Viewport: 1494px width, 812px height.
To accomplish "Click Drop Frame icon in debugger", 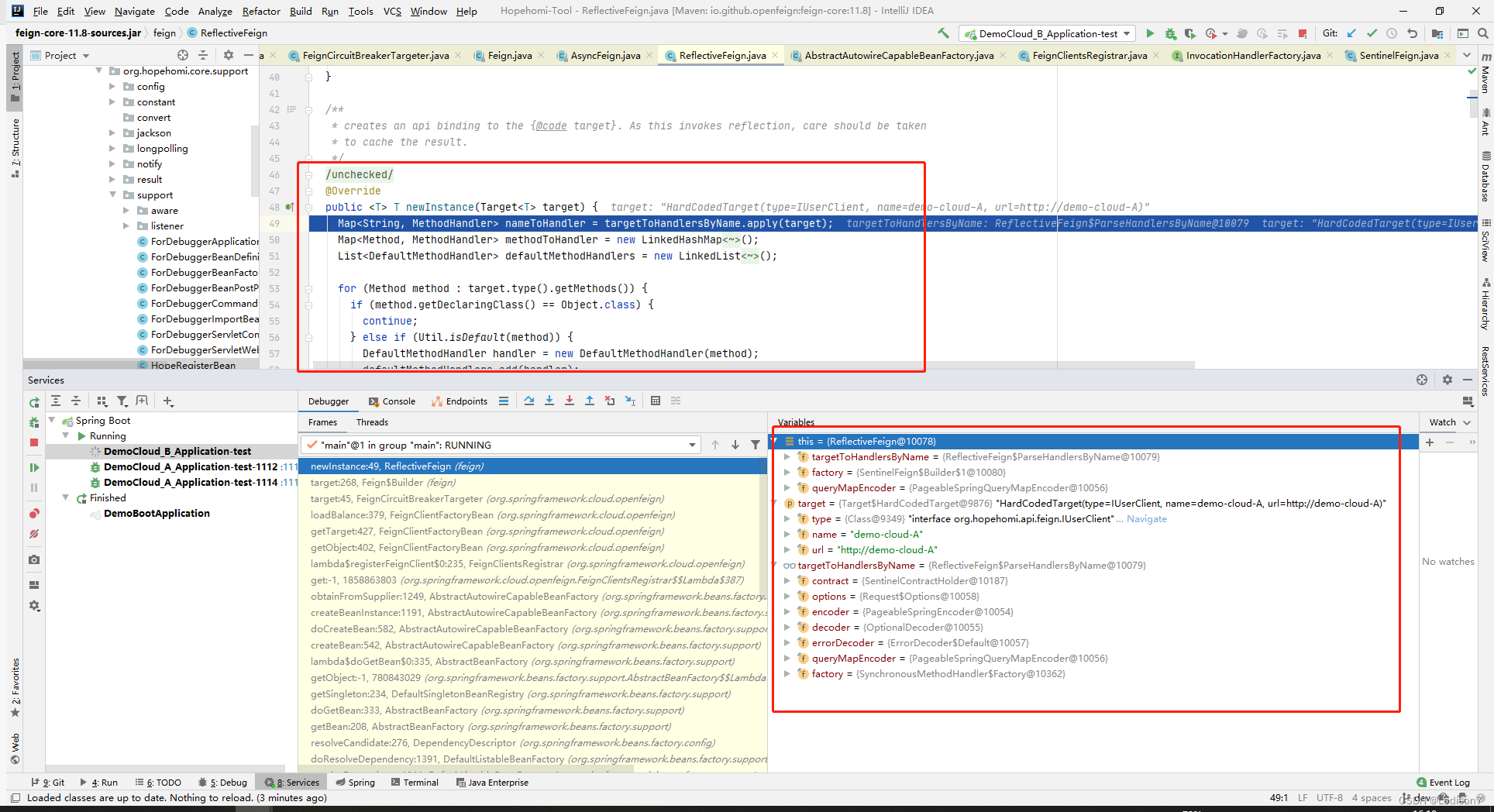I will [x=610, y=401].
